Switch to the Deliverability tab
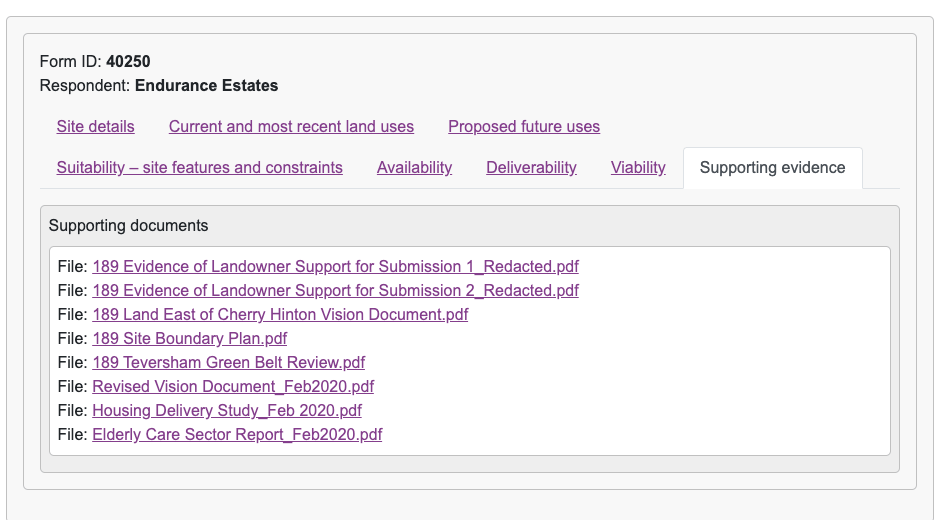 [x=531, y=168]
